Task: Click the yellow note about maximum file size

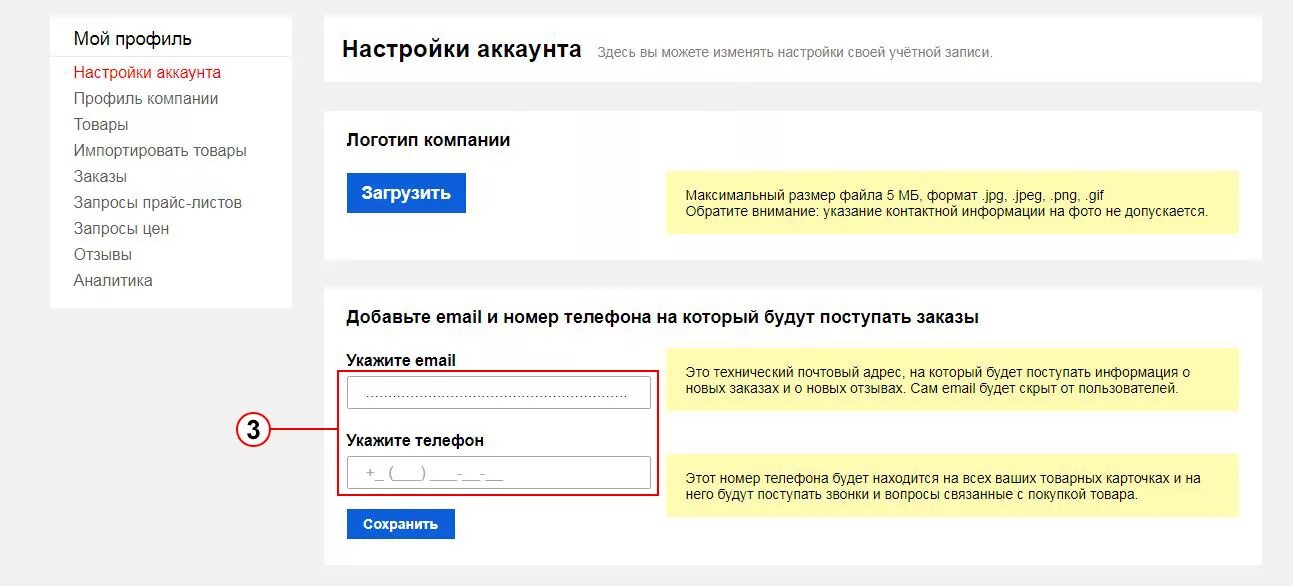Action: (x=952, y=203)
